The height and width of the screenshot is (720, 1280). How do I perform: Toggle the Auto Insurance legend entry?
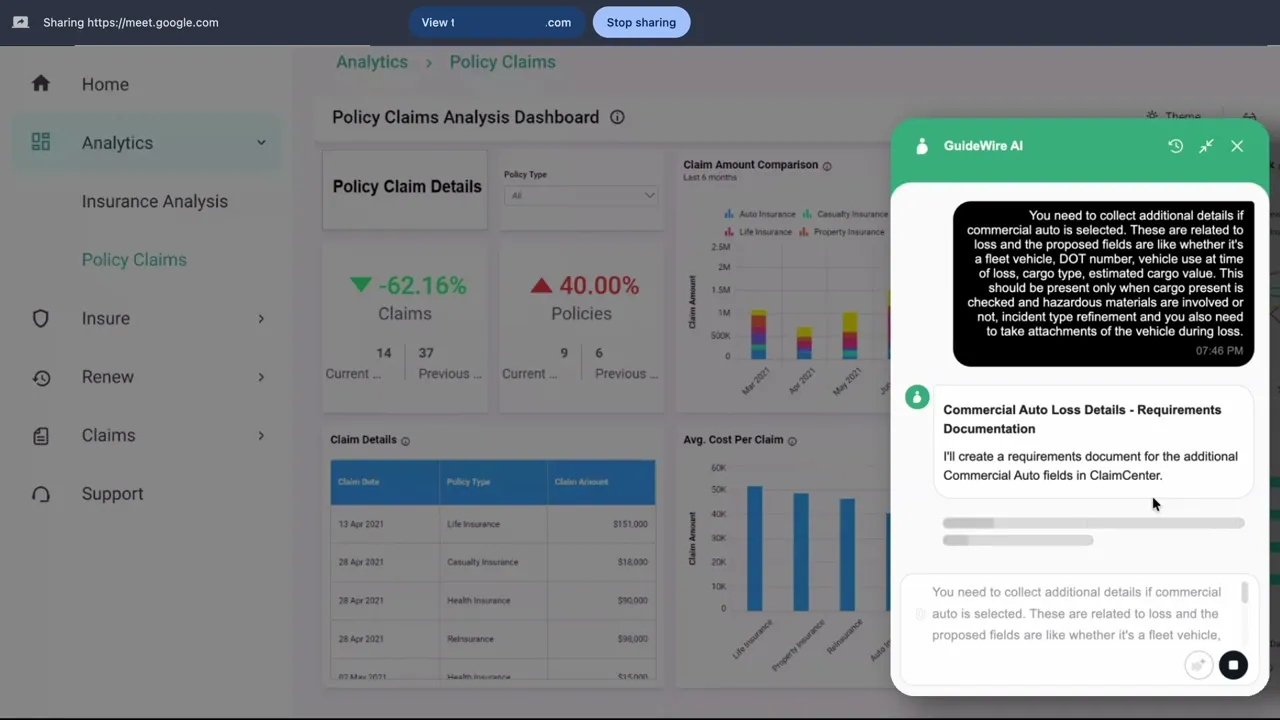(759, 214)
